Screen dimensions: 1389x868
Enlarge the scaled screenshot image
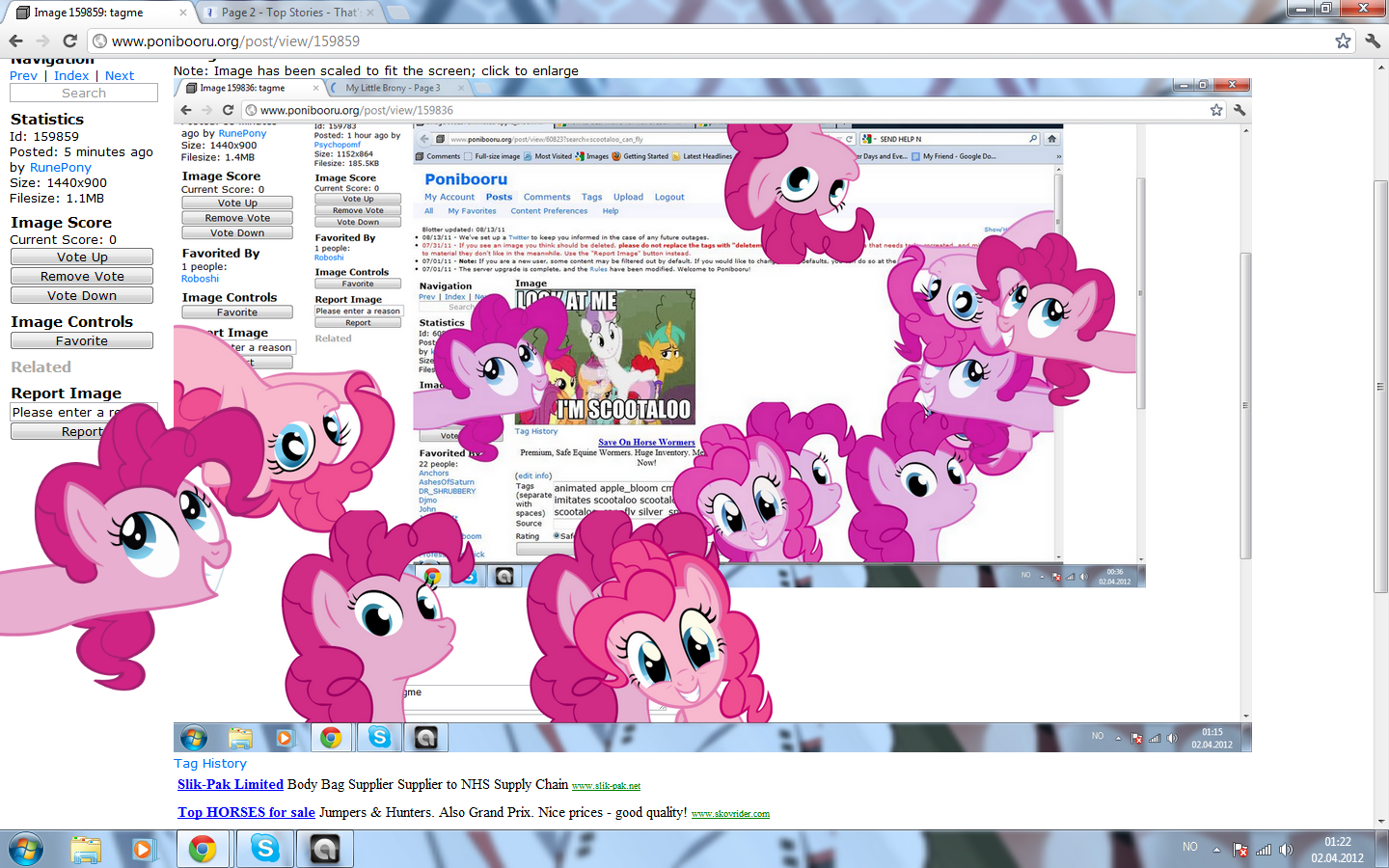713,415
